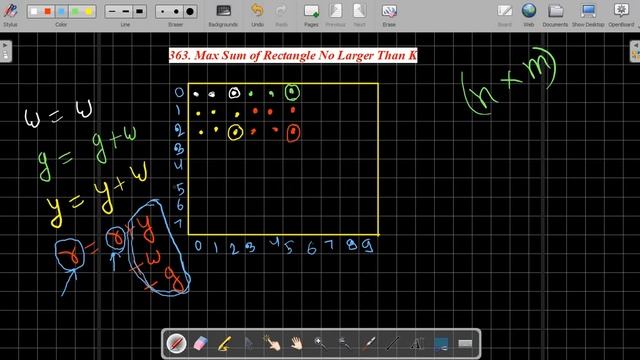
Task: Select the Laser pointer tool
Action: 369,344
